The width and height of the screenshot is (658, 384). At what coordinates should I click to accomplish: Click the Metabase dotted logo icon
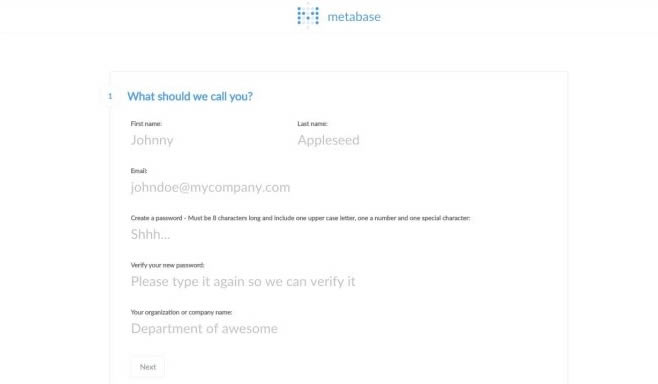pos(308,16)
